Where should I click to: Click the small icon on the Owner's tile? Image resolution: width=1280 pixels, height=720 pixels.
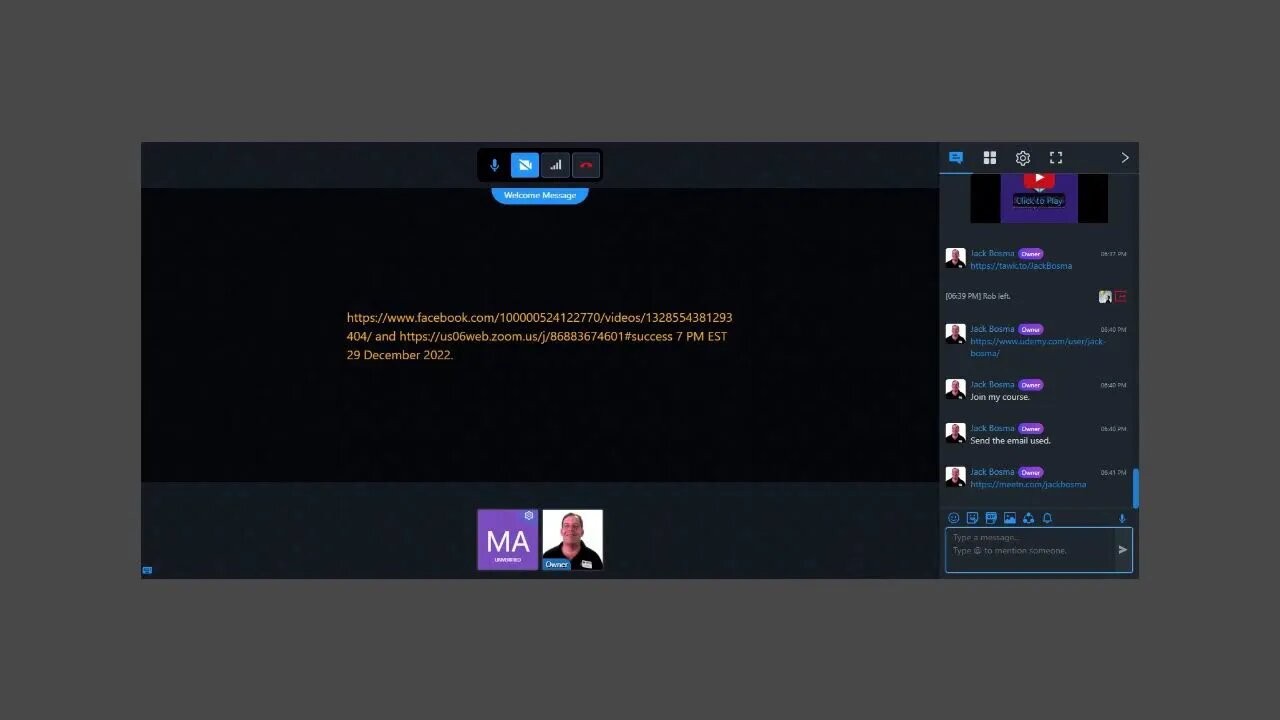587,564
